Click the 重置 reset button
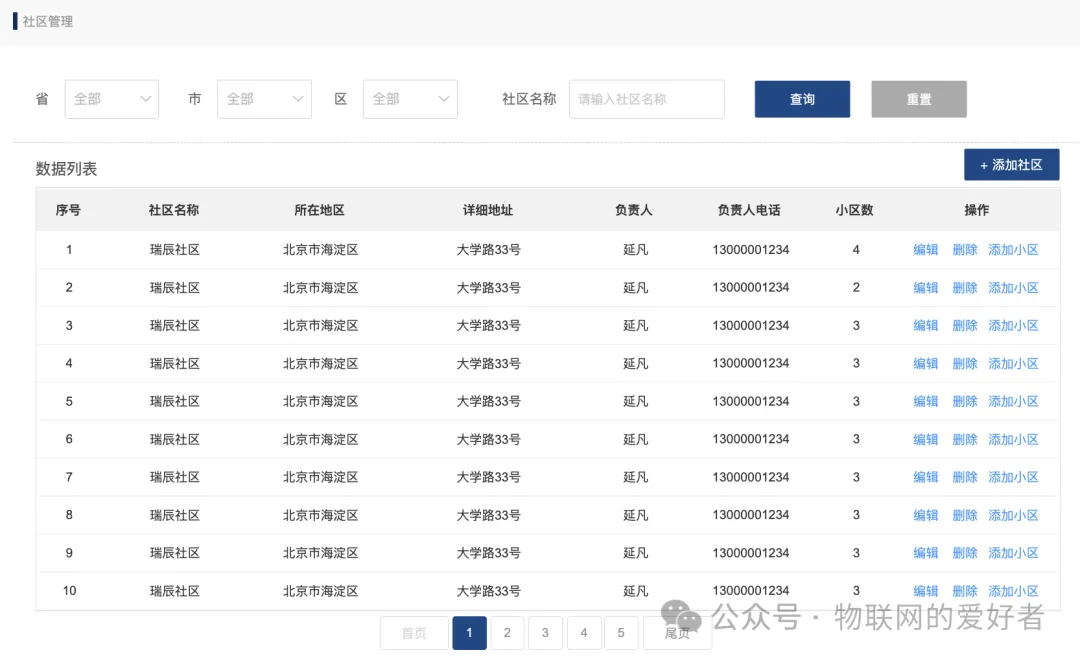This screenshot has width=1080, height=661. coord(919,99)
